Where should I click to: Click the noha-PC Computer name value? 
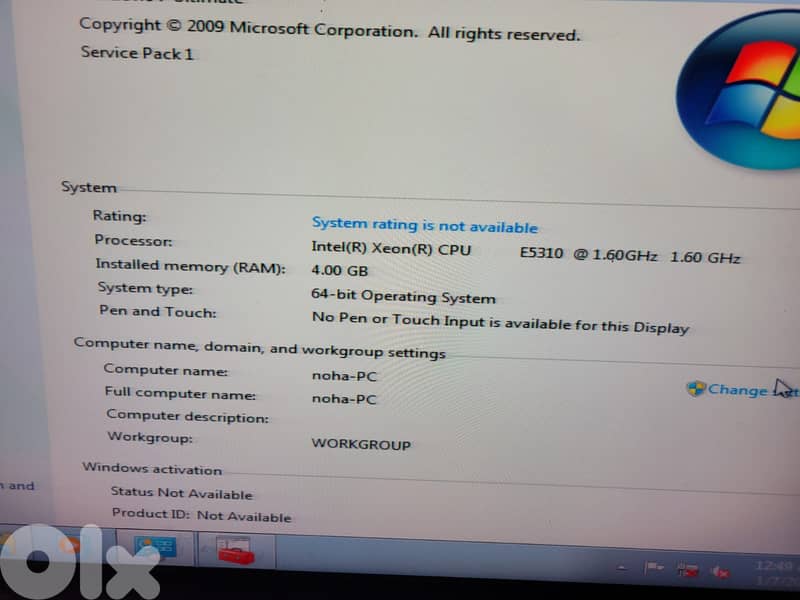tap(344, 376)
